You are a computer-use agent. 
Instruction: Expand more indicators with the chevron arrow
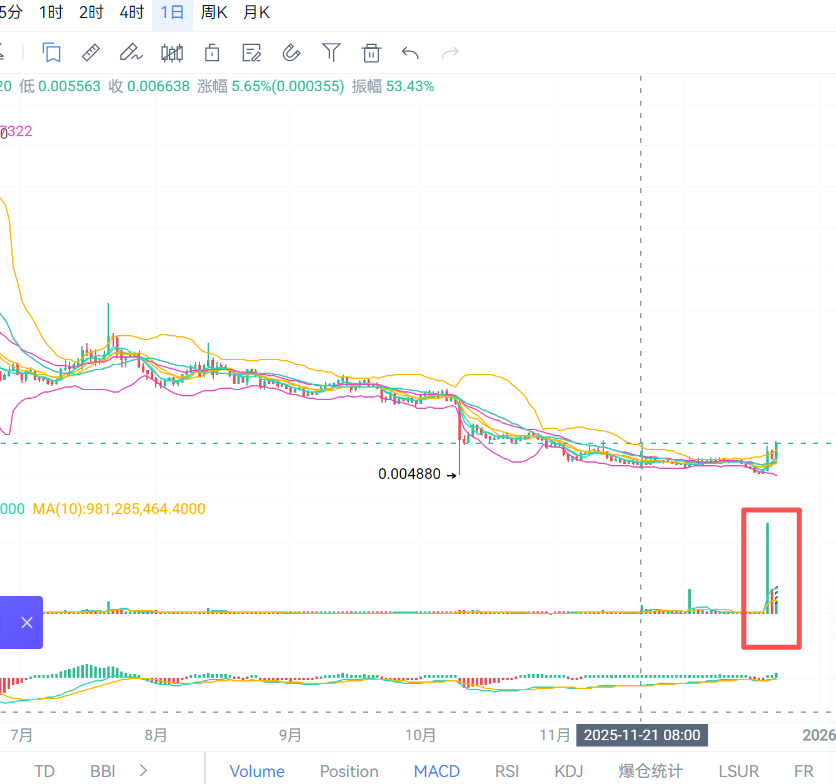coord(143,771)
